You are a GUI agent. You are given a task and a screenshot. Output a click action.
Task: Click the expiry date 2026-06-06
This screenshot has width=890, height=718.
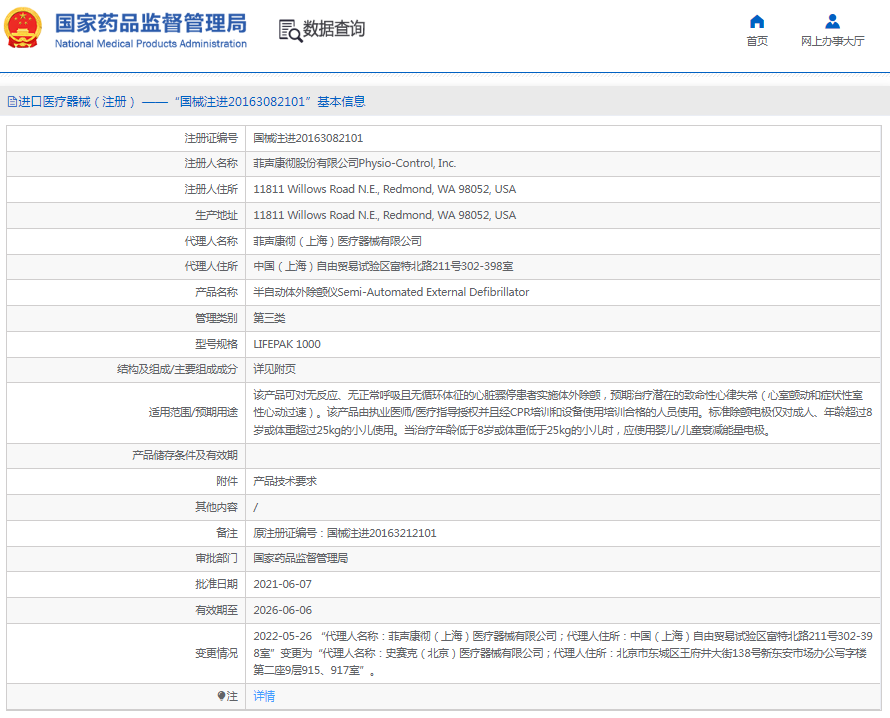282,610
